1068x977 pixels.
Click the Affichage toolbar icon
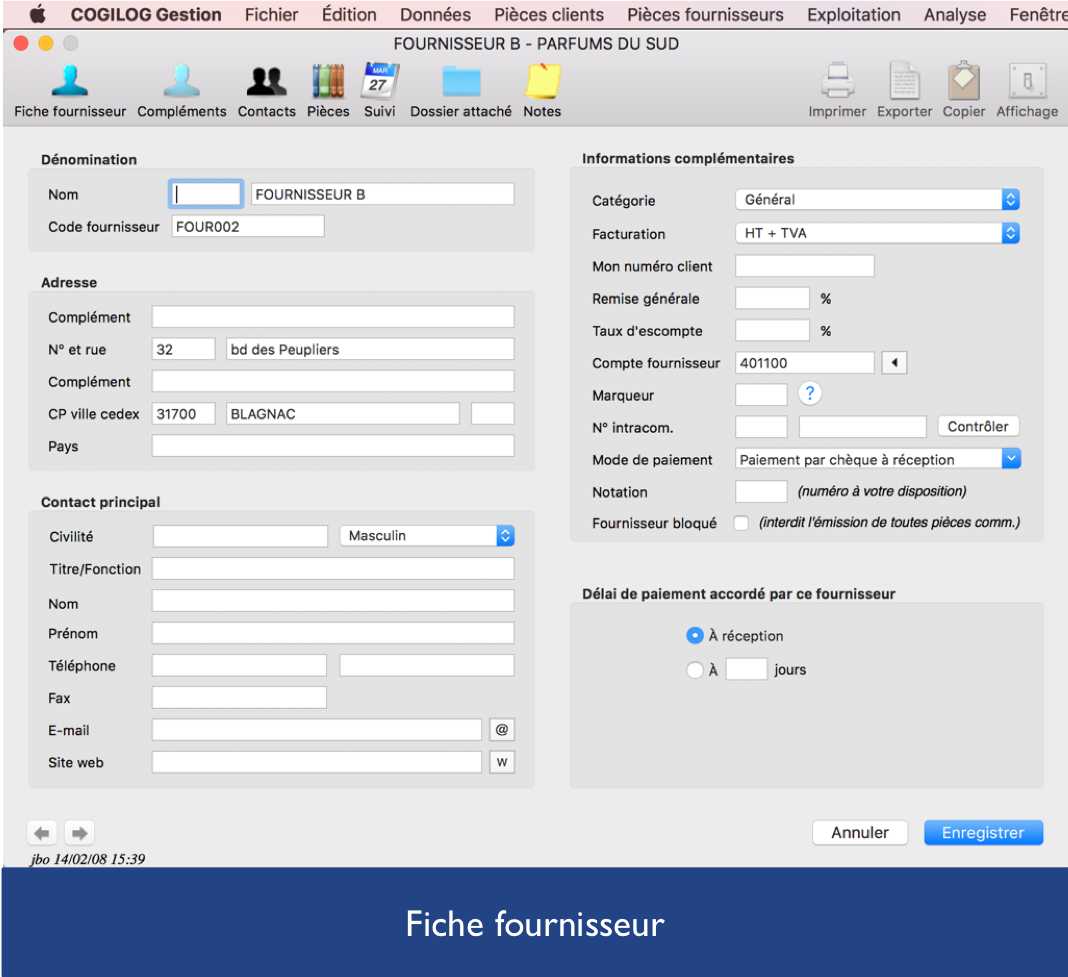pos(1027,81)
